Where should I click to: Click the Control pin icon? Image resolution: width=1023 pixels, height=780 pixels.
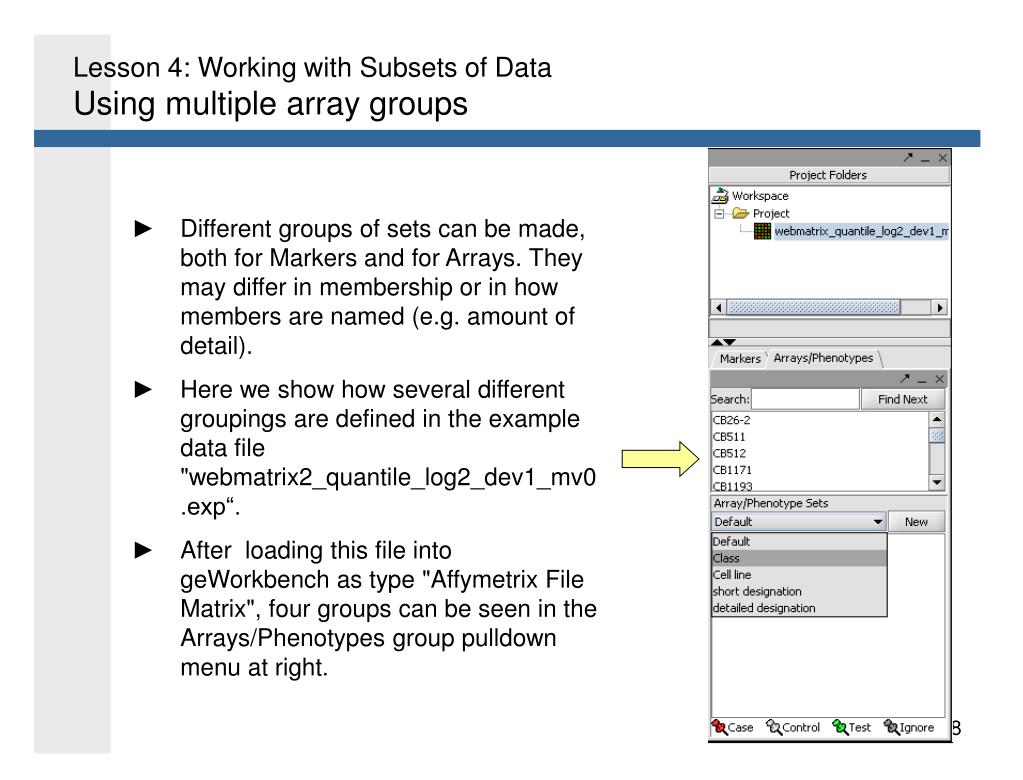click(x=774, y=727)
